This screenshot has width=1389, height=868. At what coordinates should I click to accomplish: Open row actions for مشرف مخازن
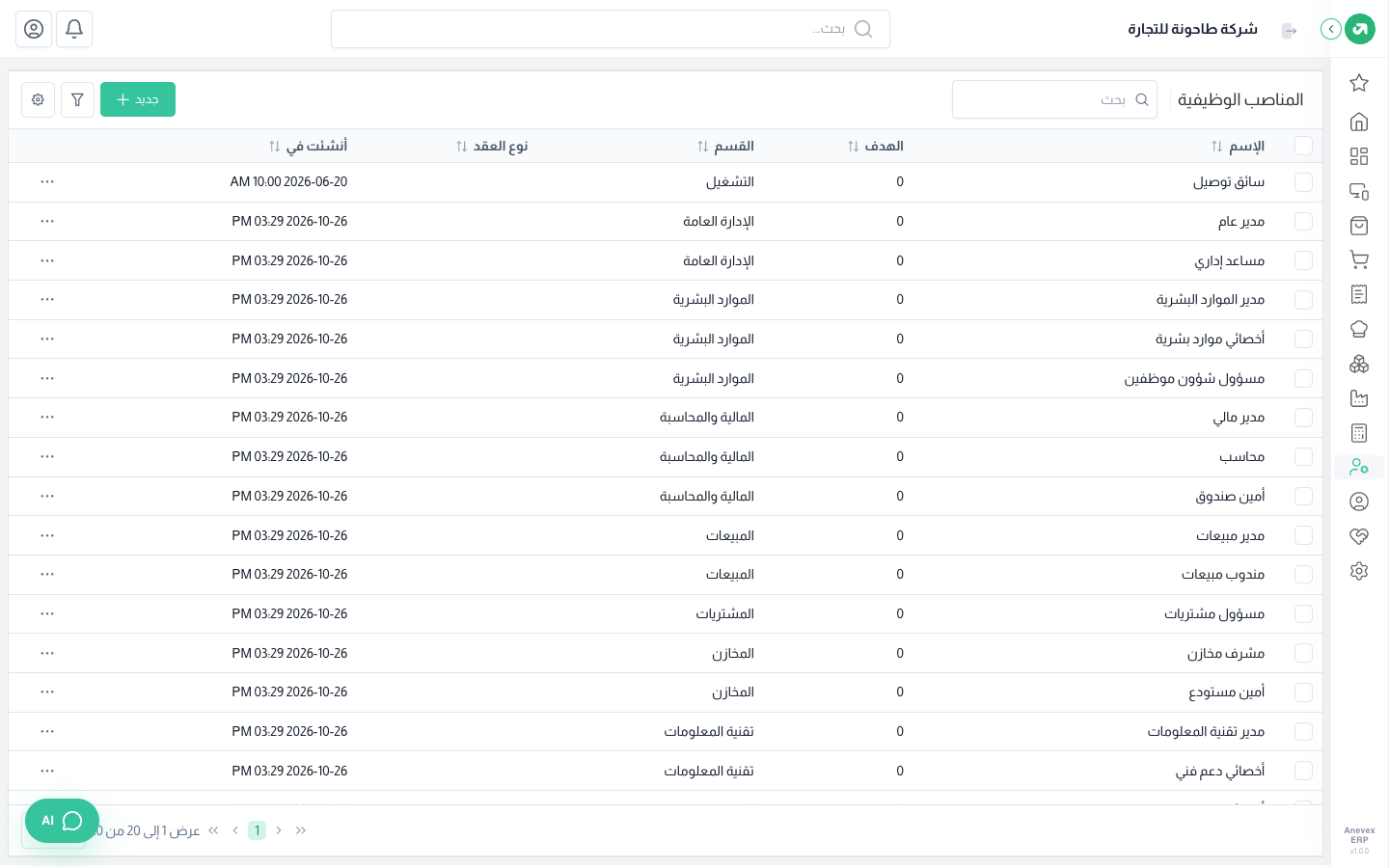(x=47, y=653)
